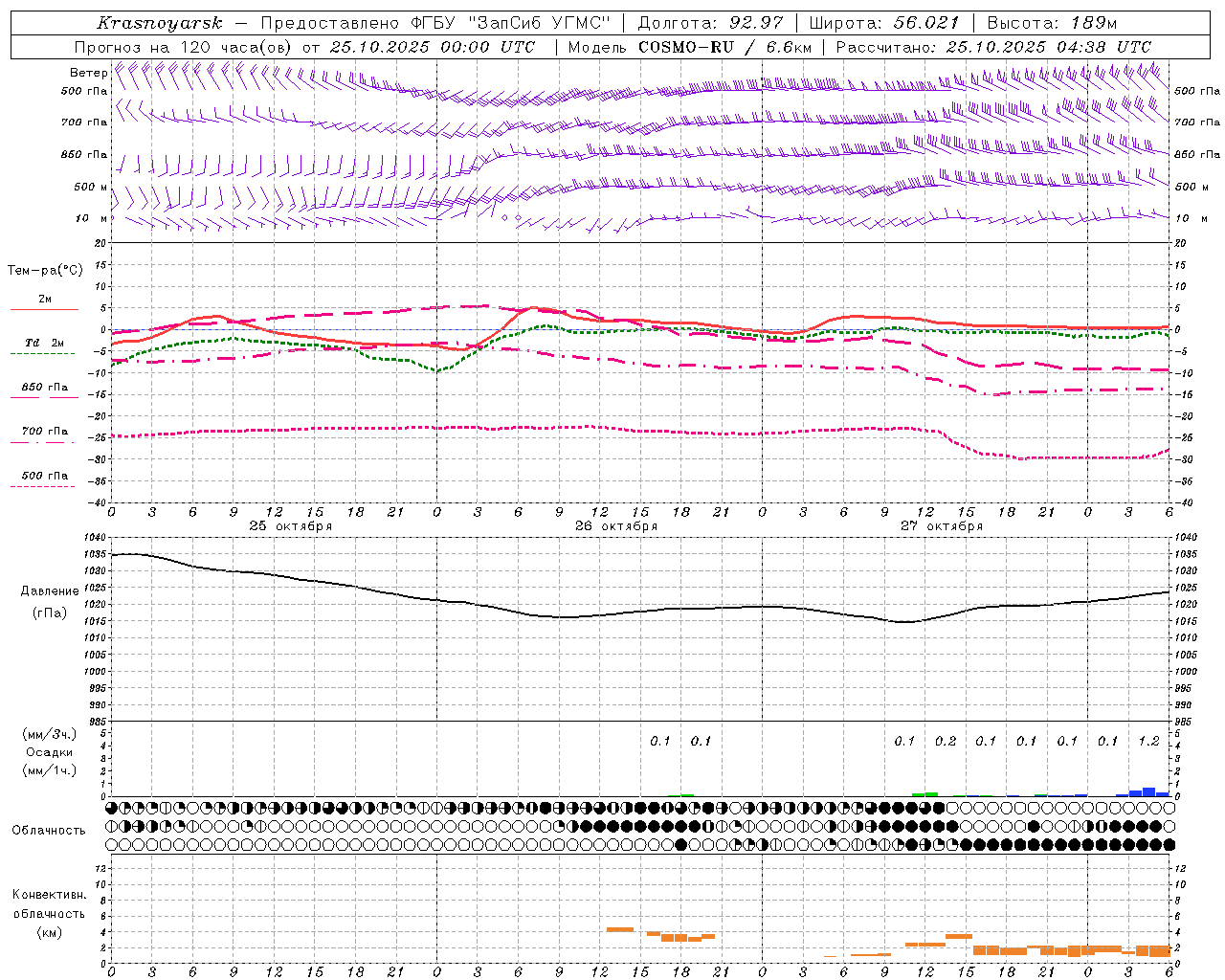Click the Широта: 56.021 value

884,23
